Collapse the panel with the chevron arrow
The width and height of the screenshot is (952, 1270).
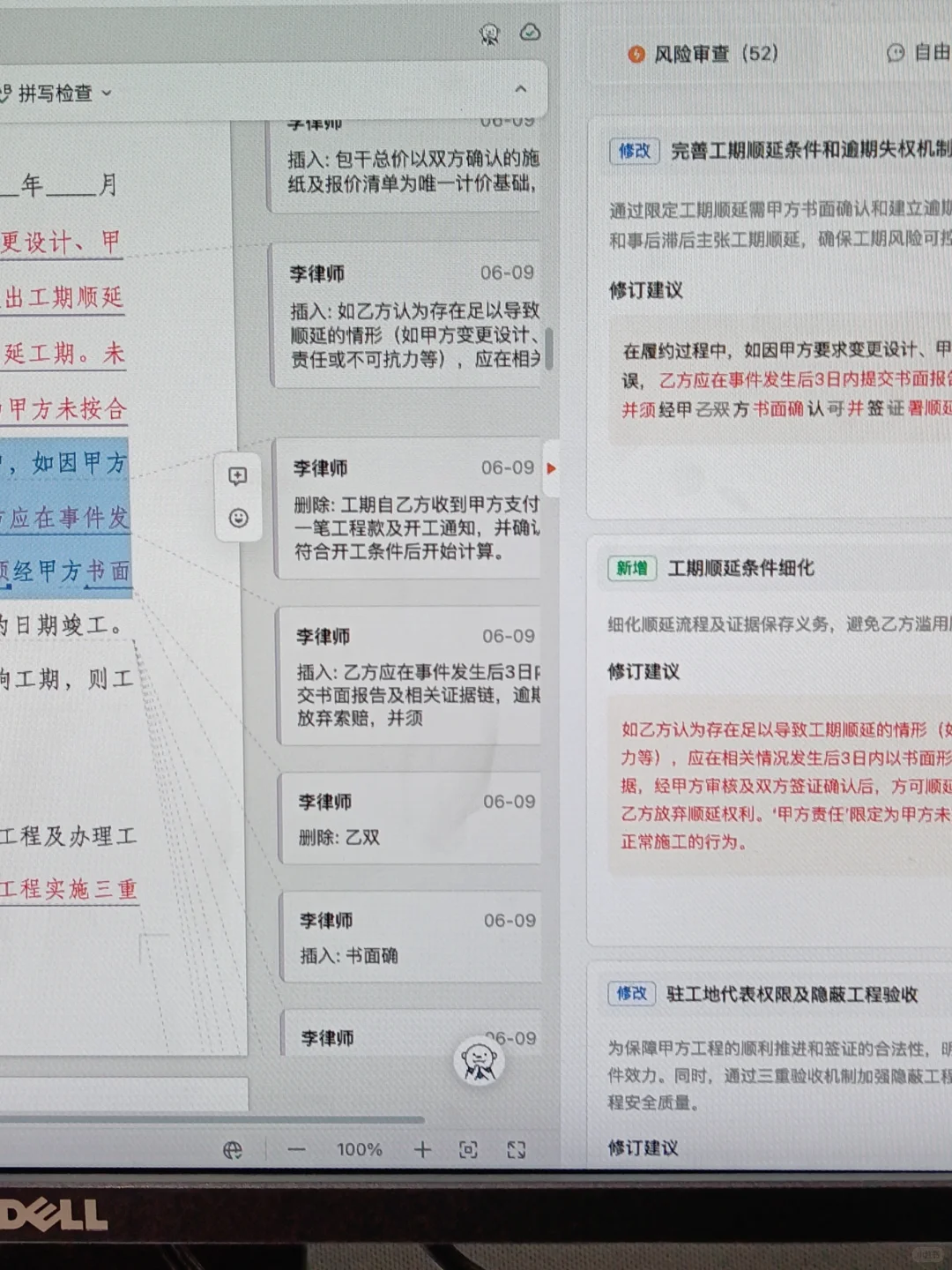pyautogui.click(x=521, y=89)
